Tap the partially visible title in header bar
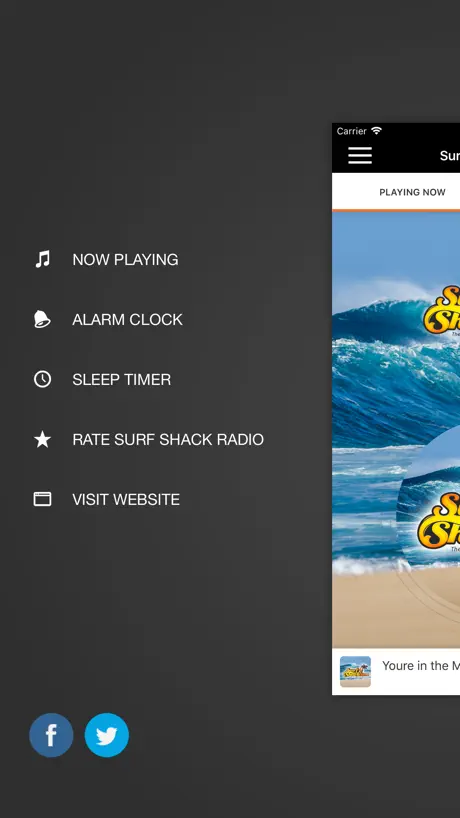Image resolution: width=460 pixels, height=818 pixels. point(450,155)
